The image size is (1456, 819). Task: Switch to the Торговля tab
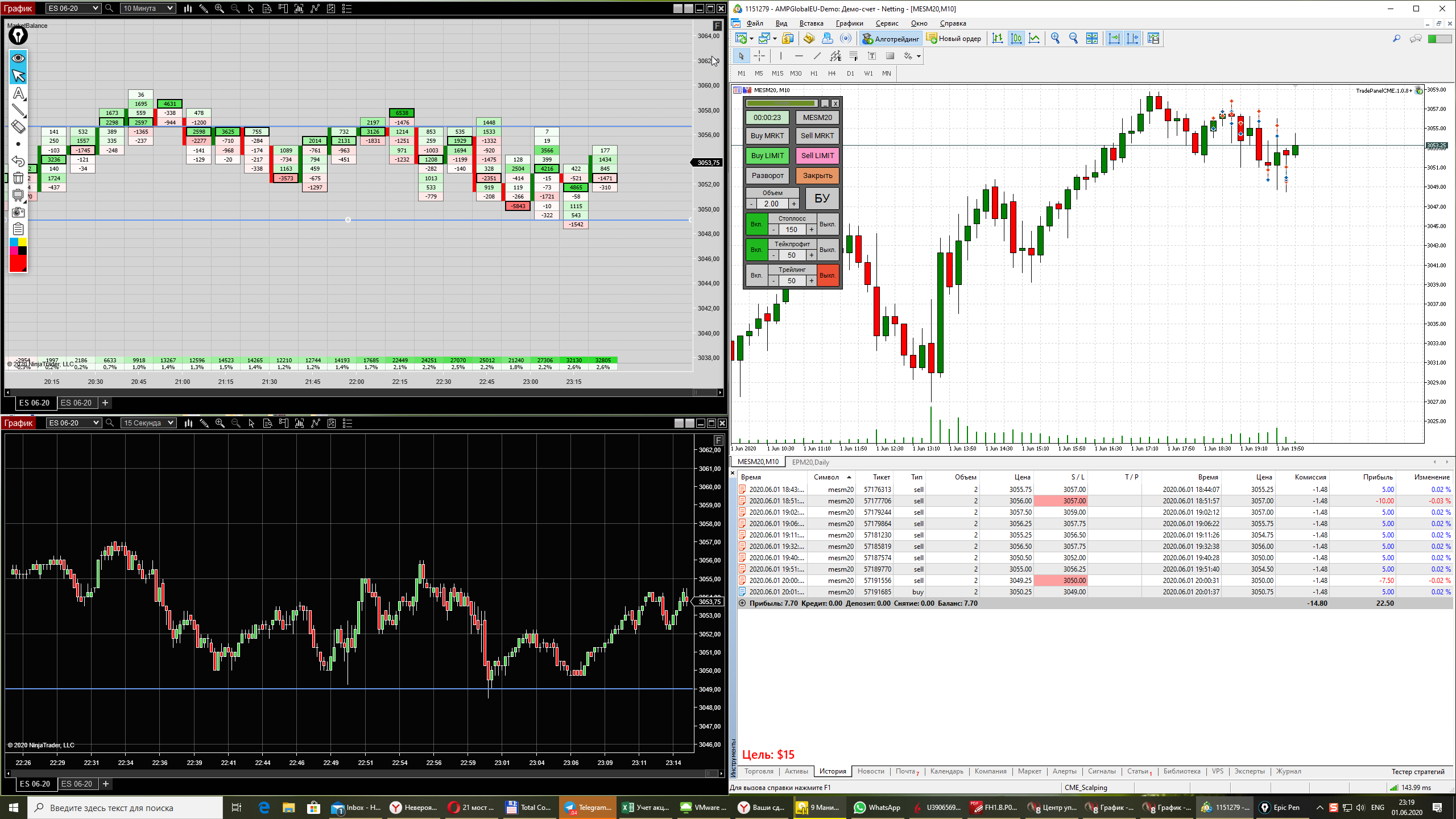759,771
